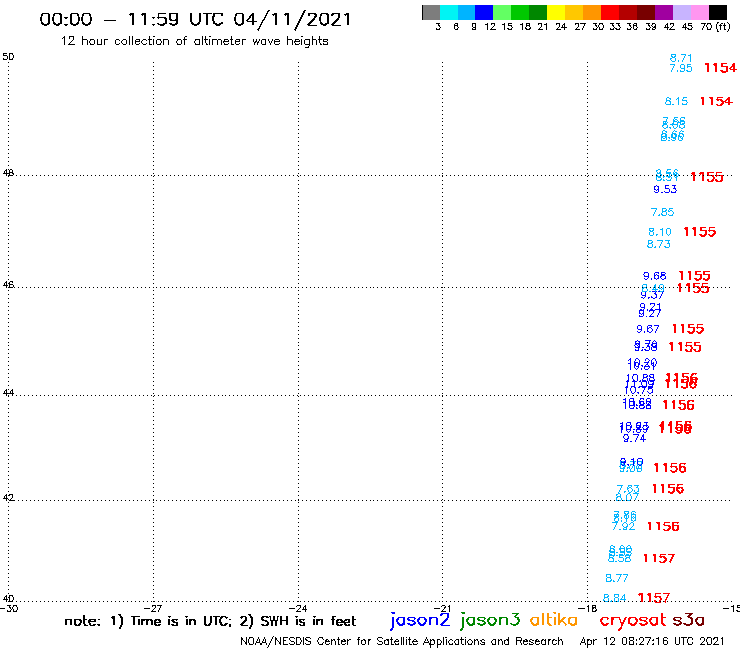Click the "12" legend scale label
This screenshot has height=650, width=740.
tap(490, 27)
